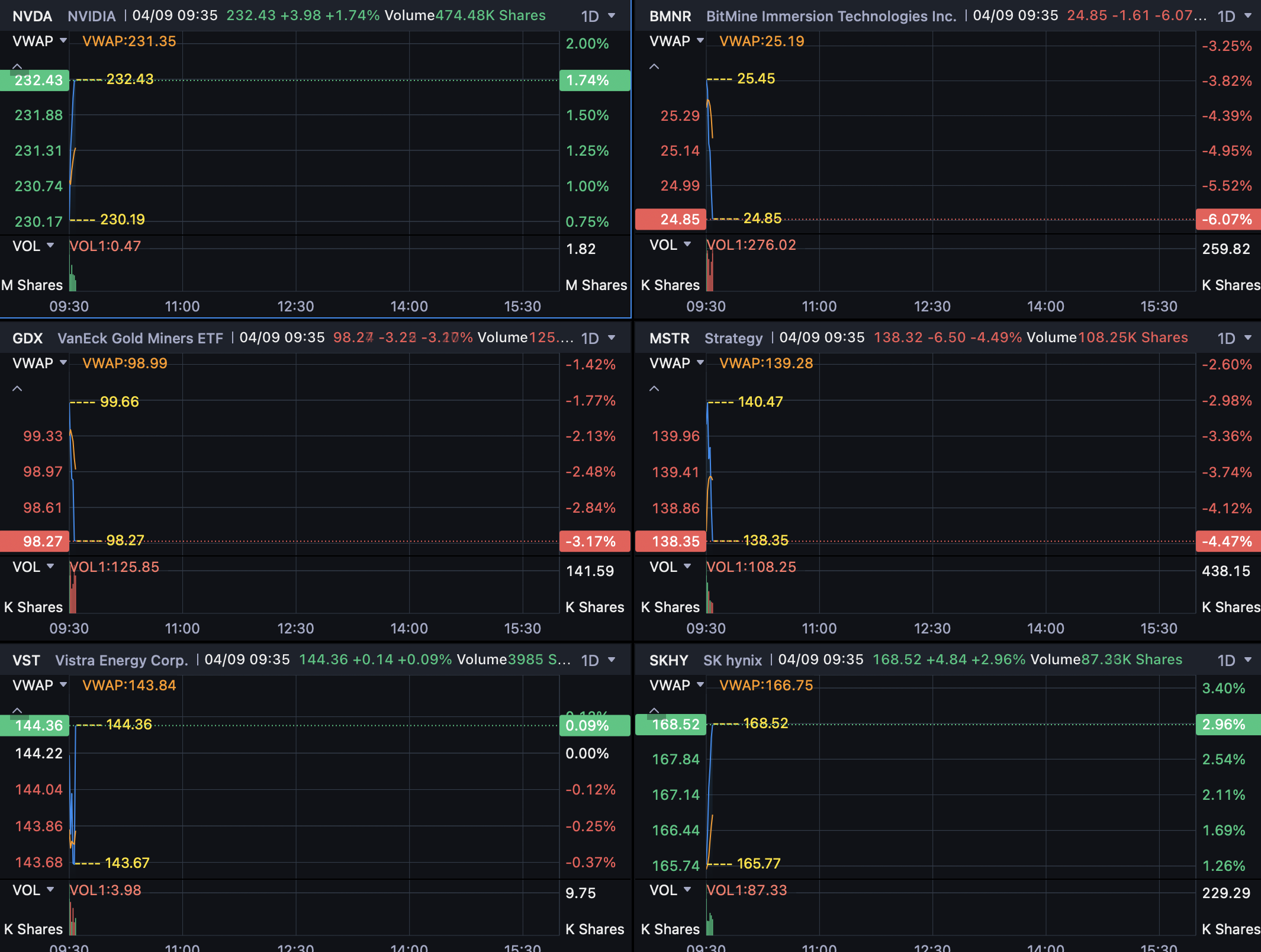
Task: Click the green 0.09% axis tag on VST
Action: coord(594,725)
